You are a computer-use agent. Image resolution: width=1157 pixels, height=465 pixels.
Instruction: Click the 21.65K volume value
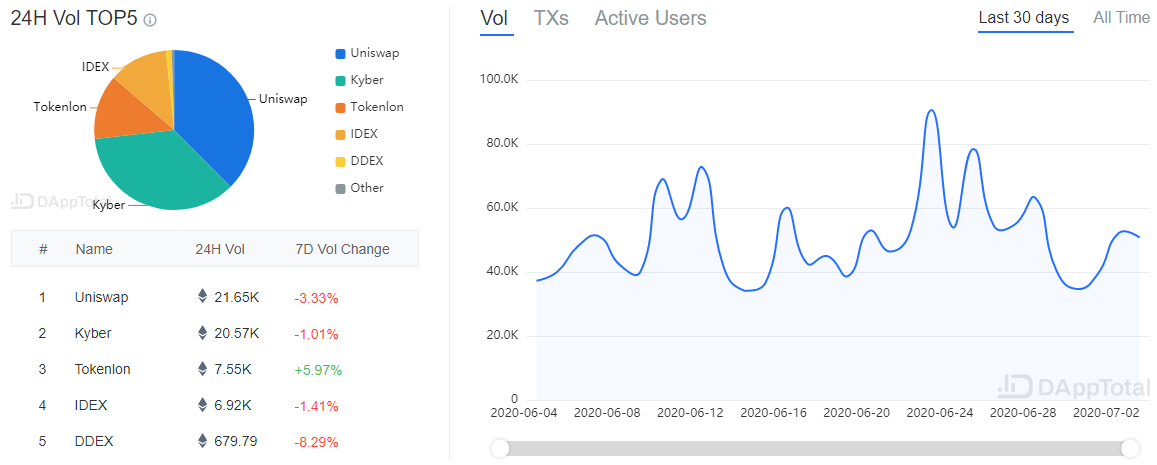tap(236, 297)
